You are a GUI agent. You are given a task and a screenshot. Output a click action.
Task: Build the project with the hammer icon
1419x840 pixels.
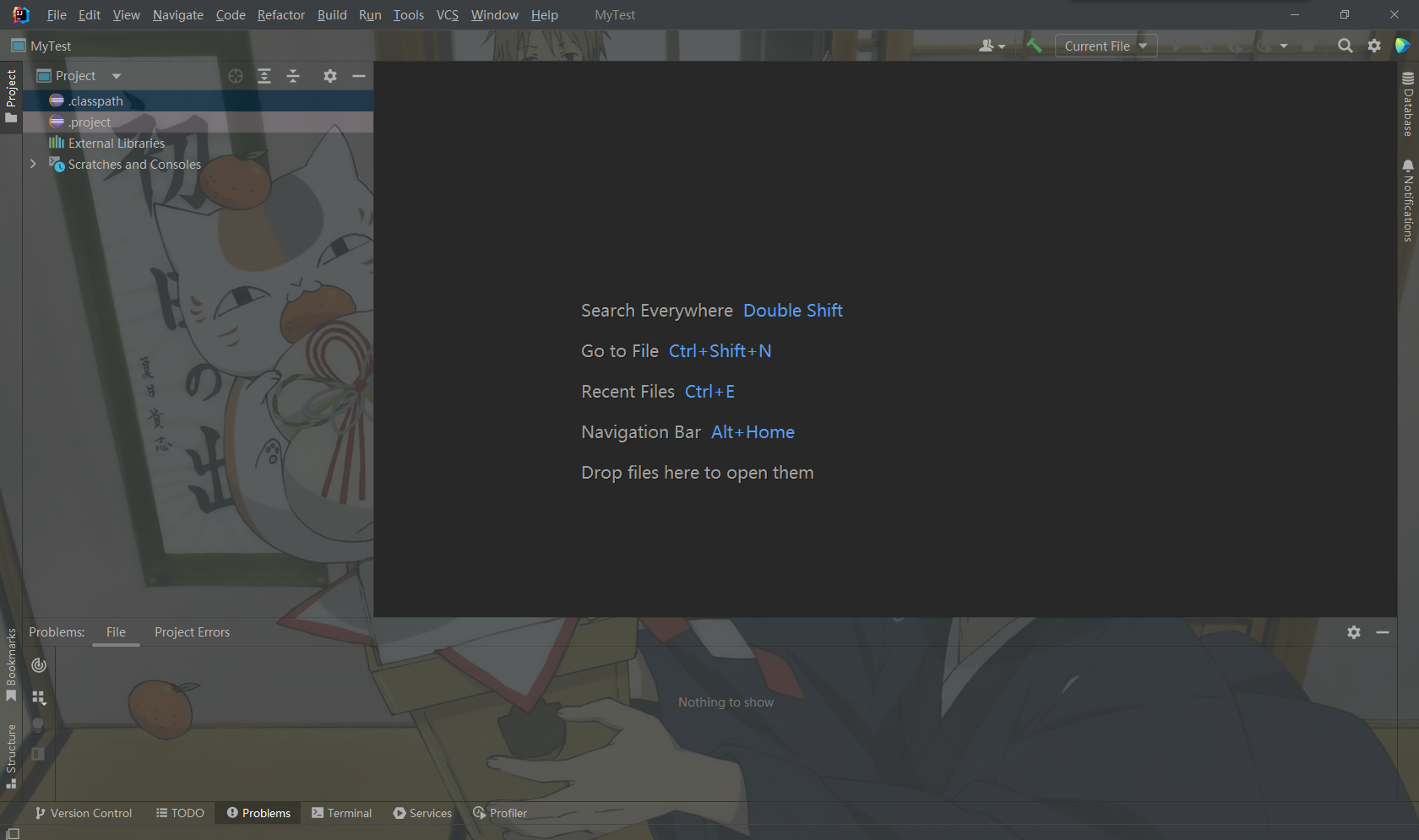(x=1034, y=46)
